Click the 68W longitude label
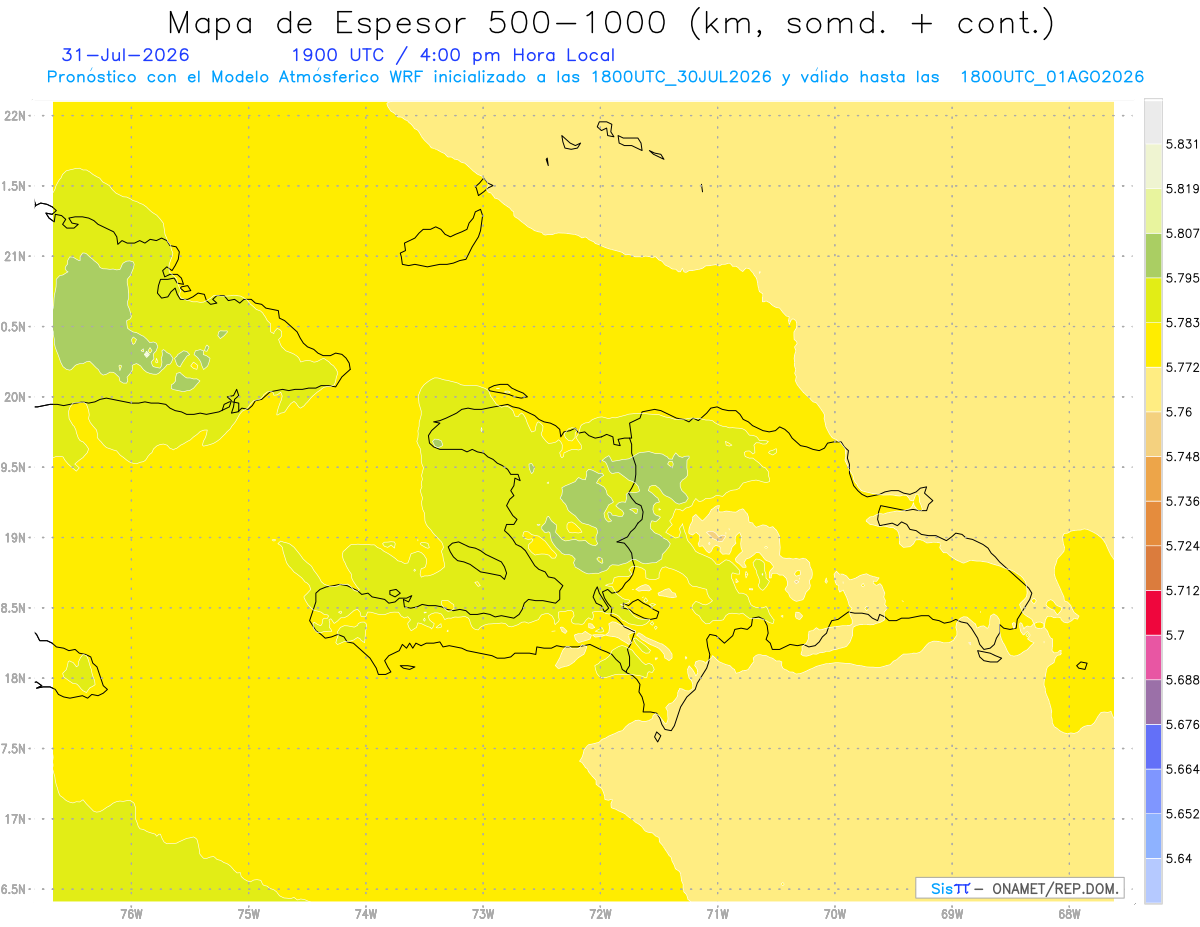 click(x=1068, y=914)
